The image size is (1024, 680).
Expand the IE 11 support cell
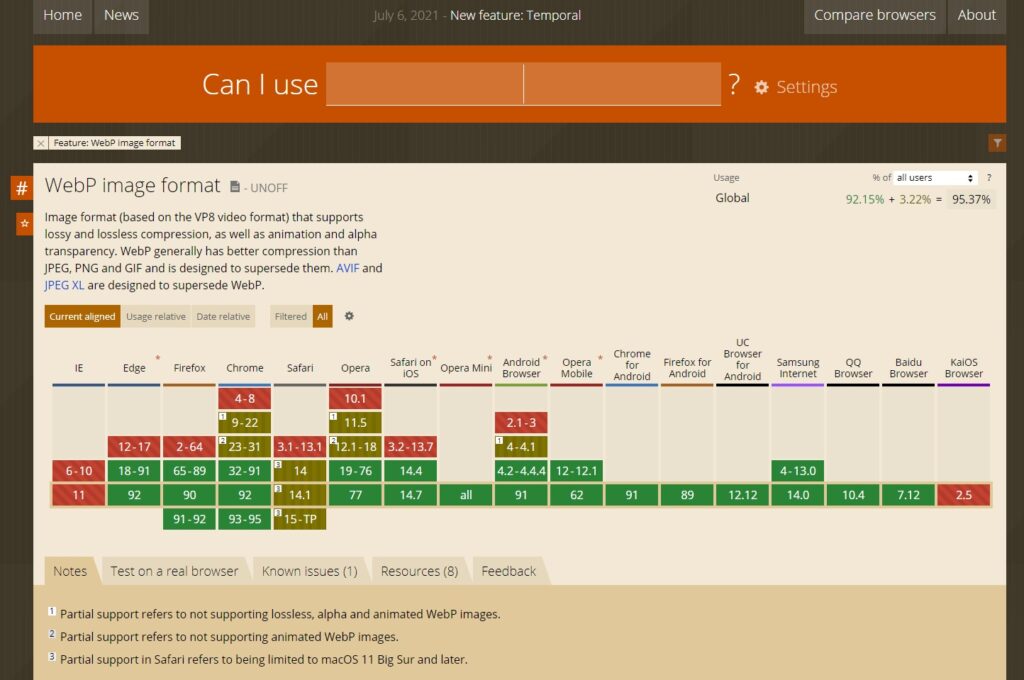(x=78, y=494)
